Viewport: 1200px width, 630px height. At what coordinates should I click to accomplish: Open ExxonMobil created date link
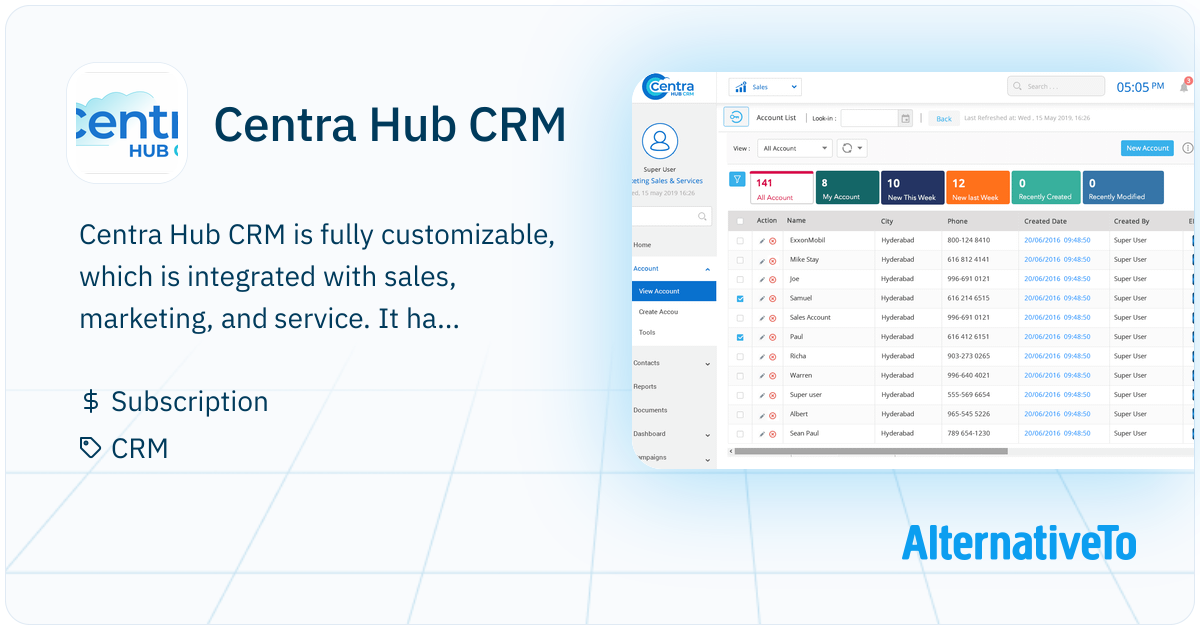(1057, 241)
